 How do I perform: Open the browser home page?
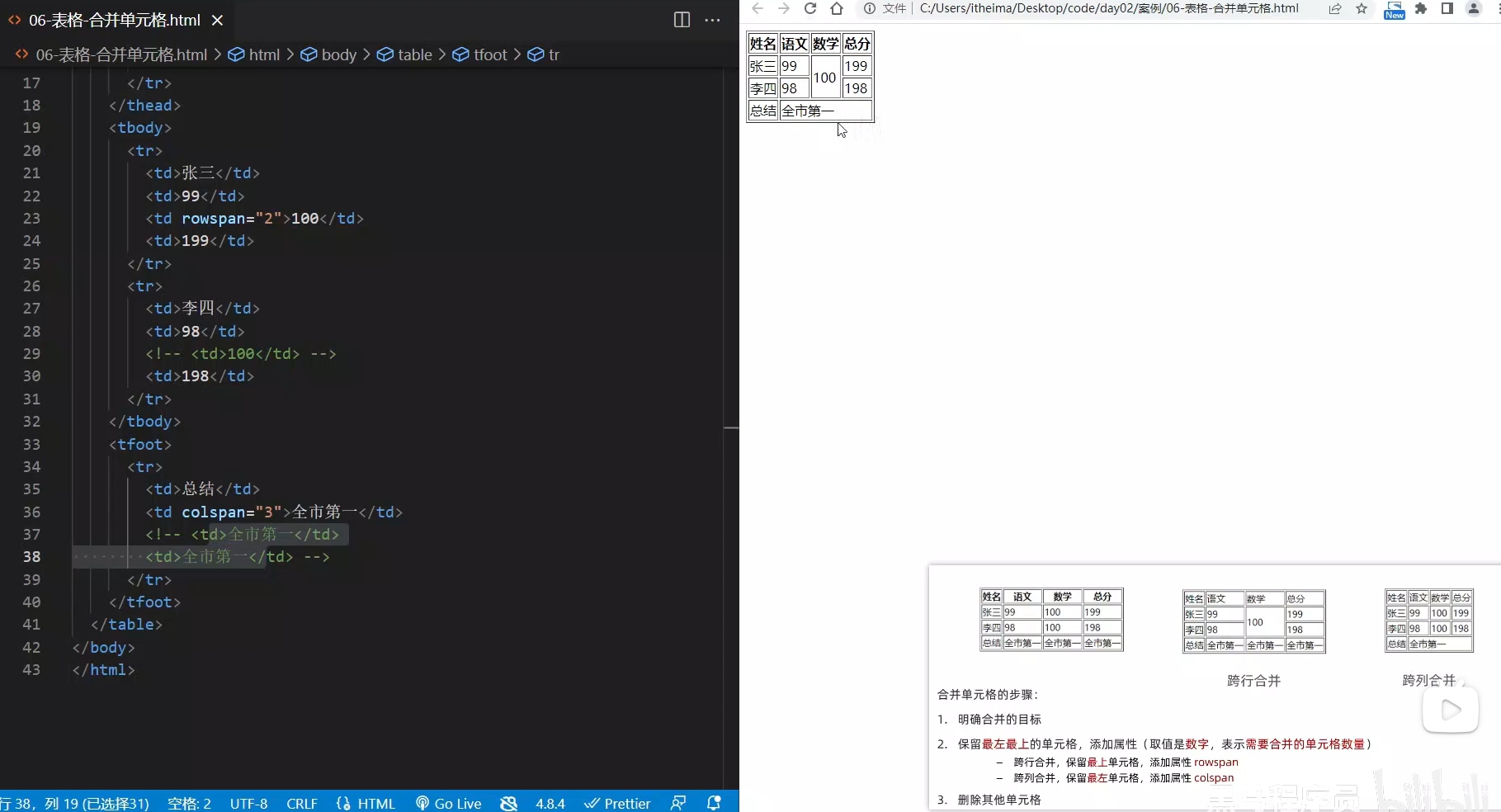pyautogui.click(x=837, y=9)
